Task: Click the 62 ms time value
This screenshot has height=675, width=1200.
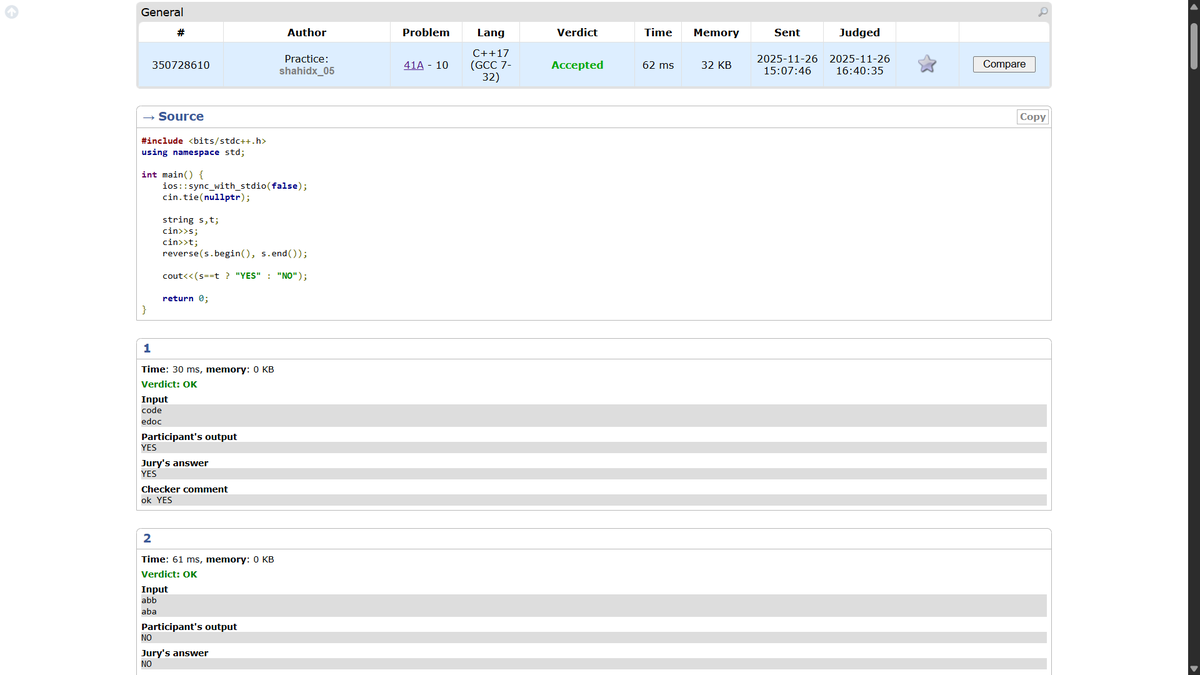Action: pos(658,65)
